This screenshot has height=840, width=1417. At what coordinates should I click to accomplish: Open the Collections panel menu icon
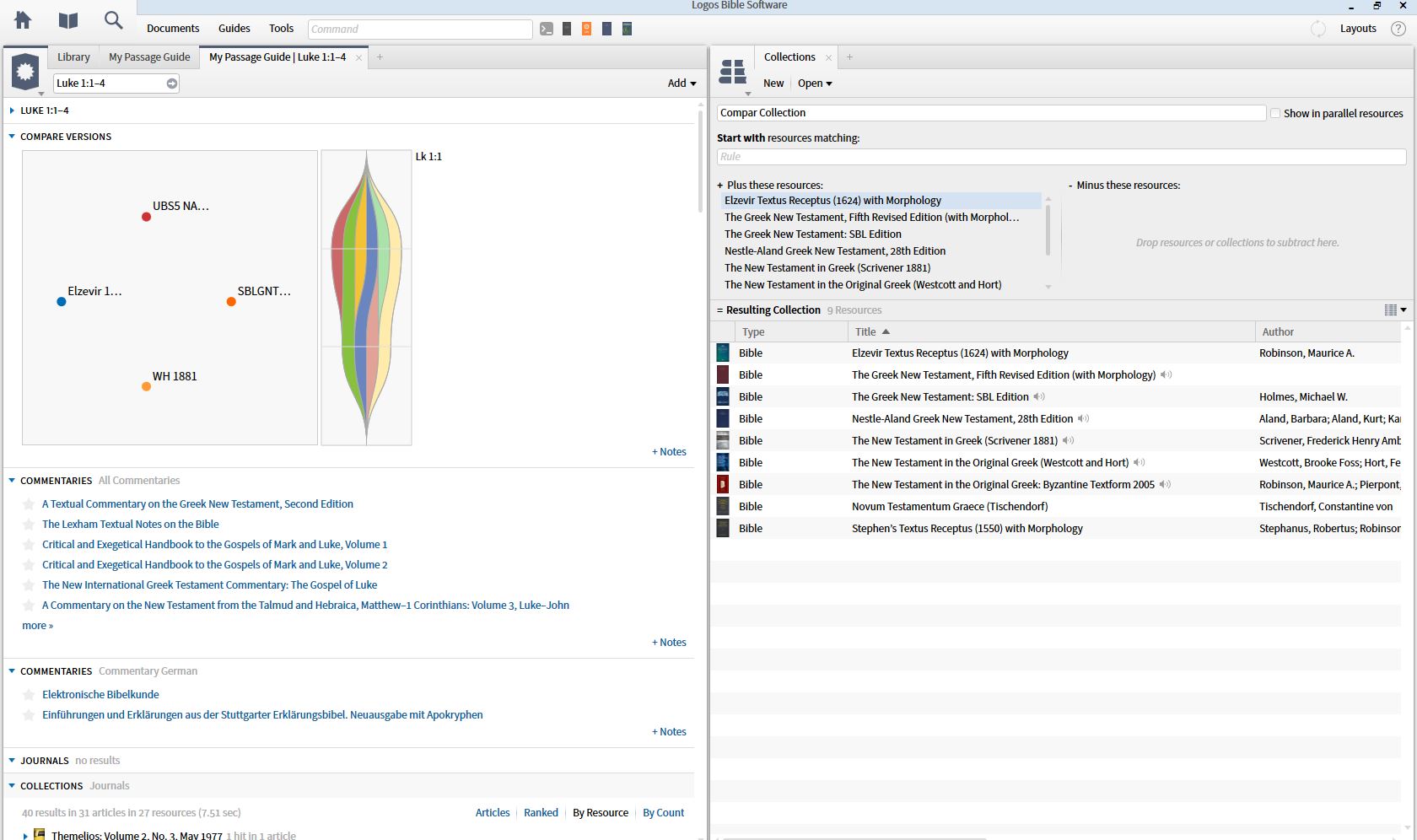[x=733, y=73]
